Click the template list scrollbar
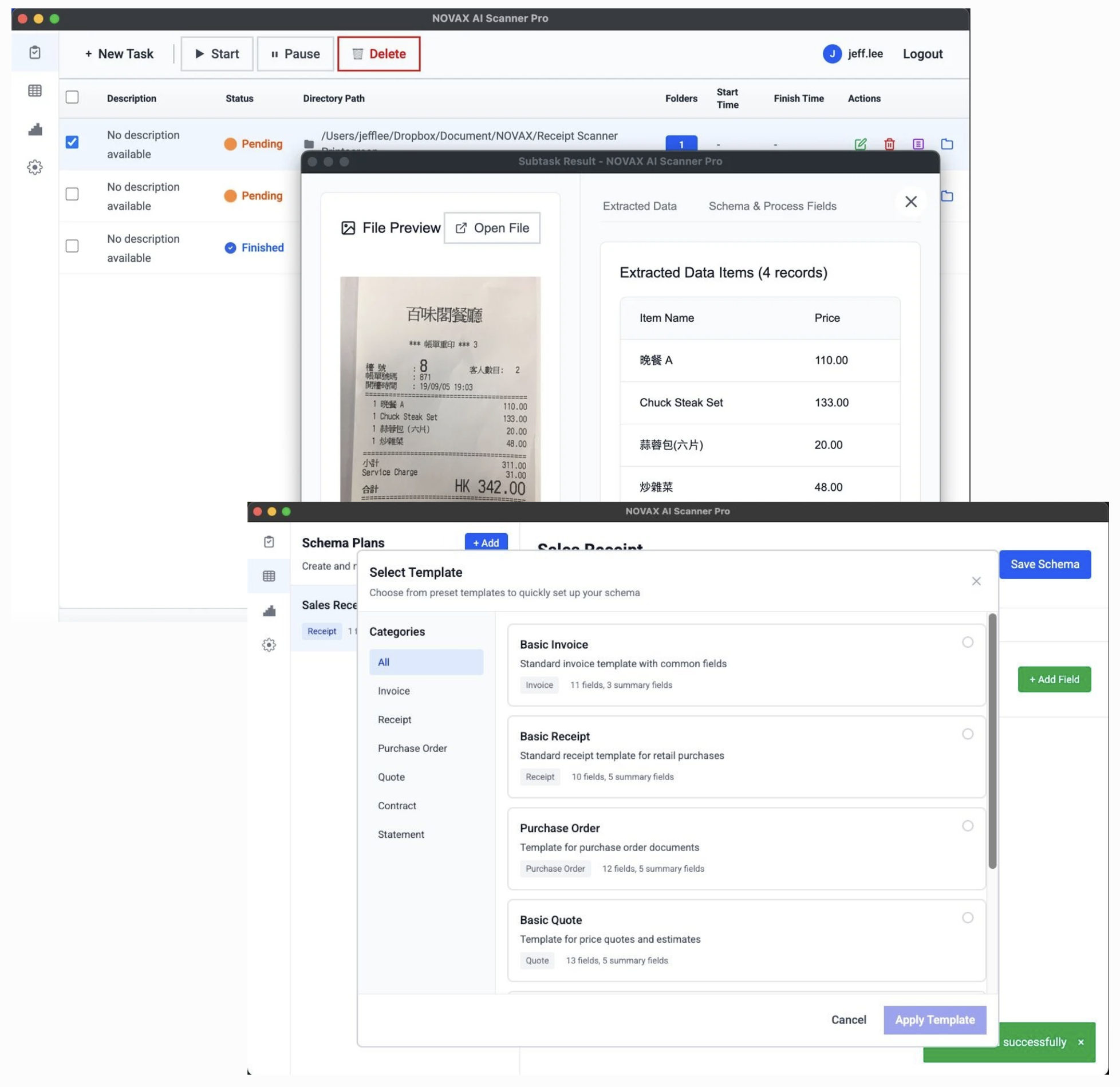1120x1087 pixels. (992, 742)
